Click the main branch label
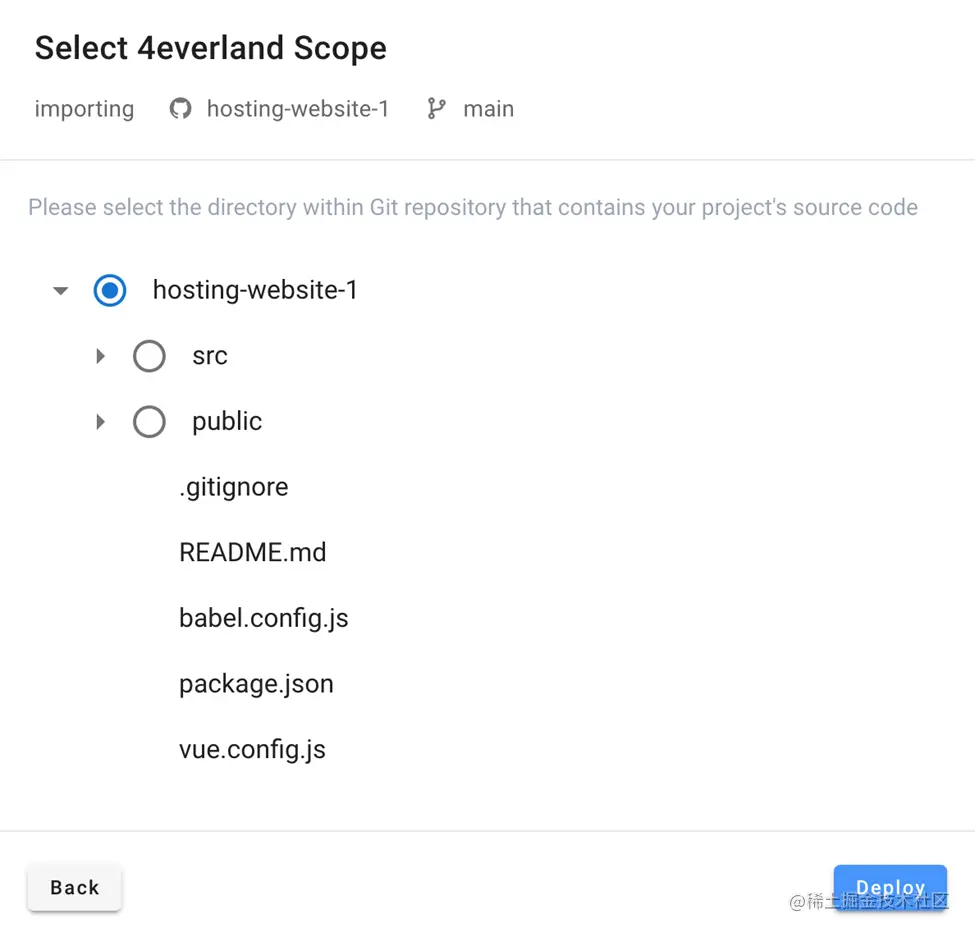Image resolution: width=975 pixels, height=937 pixels. point(488,109)
